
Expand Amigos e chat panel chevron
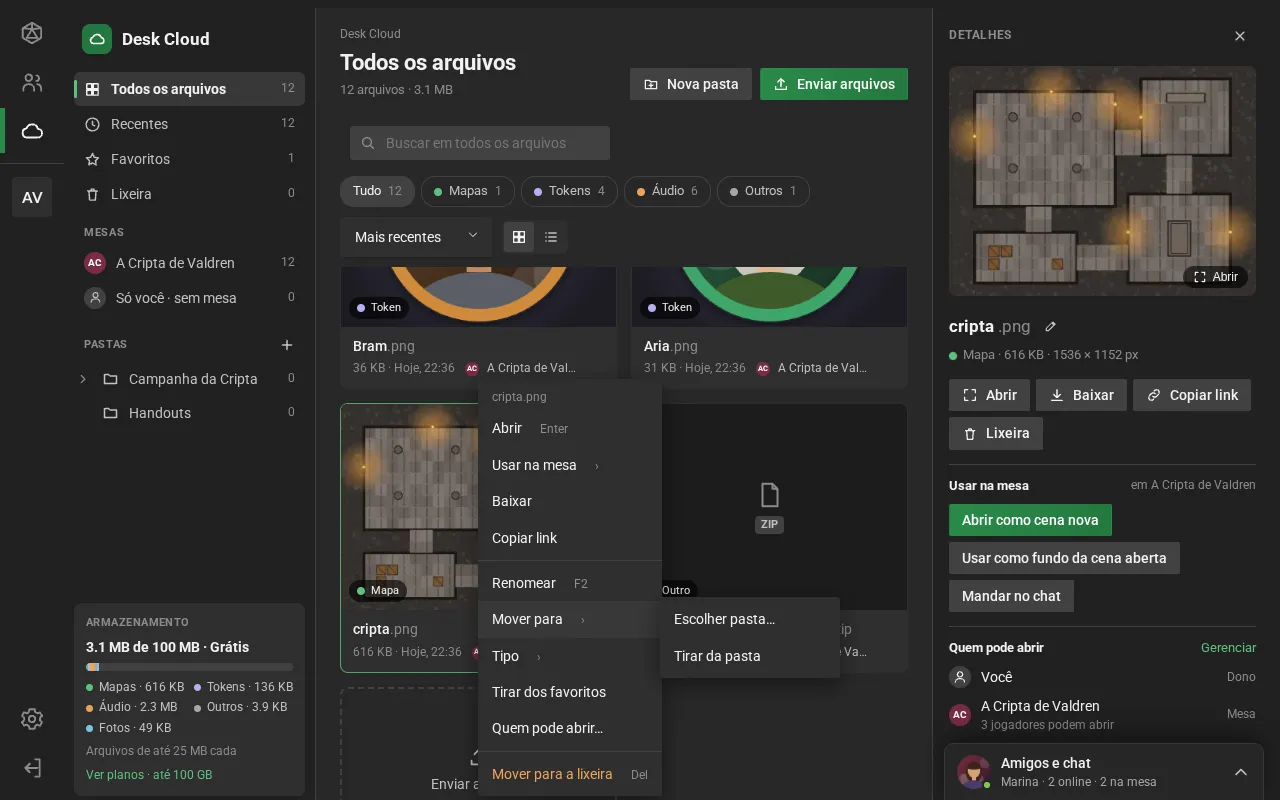pos(1240,772)
